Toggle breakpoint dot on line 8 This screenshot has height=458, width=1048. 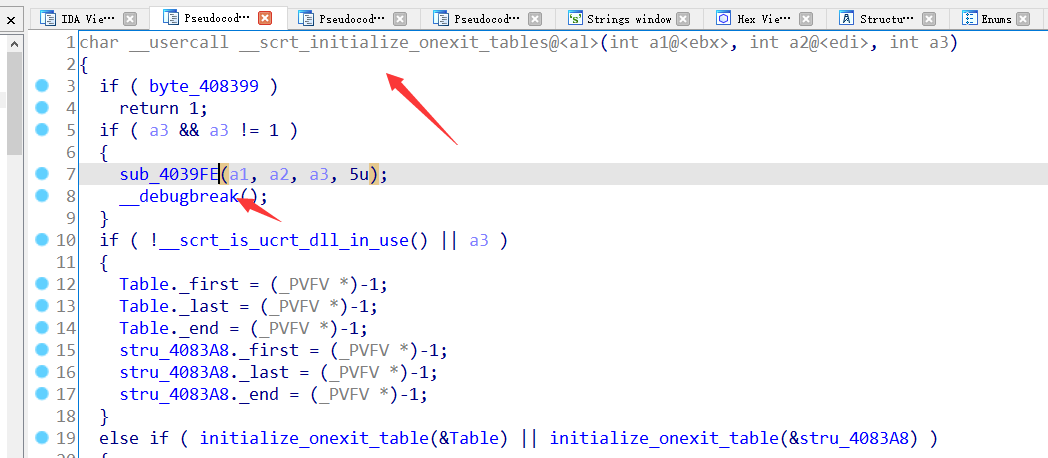pyautogui.click(x=42, y=195)
